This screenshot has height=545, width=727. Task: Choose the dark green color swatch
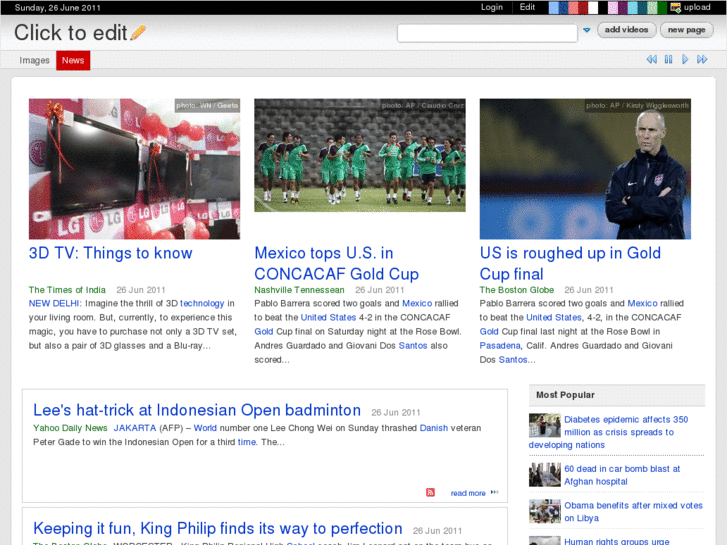coord(662,7)
